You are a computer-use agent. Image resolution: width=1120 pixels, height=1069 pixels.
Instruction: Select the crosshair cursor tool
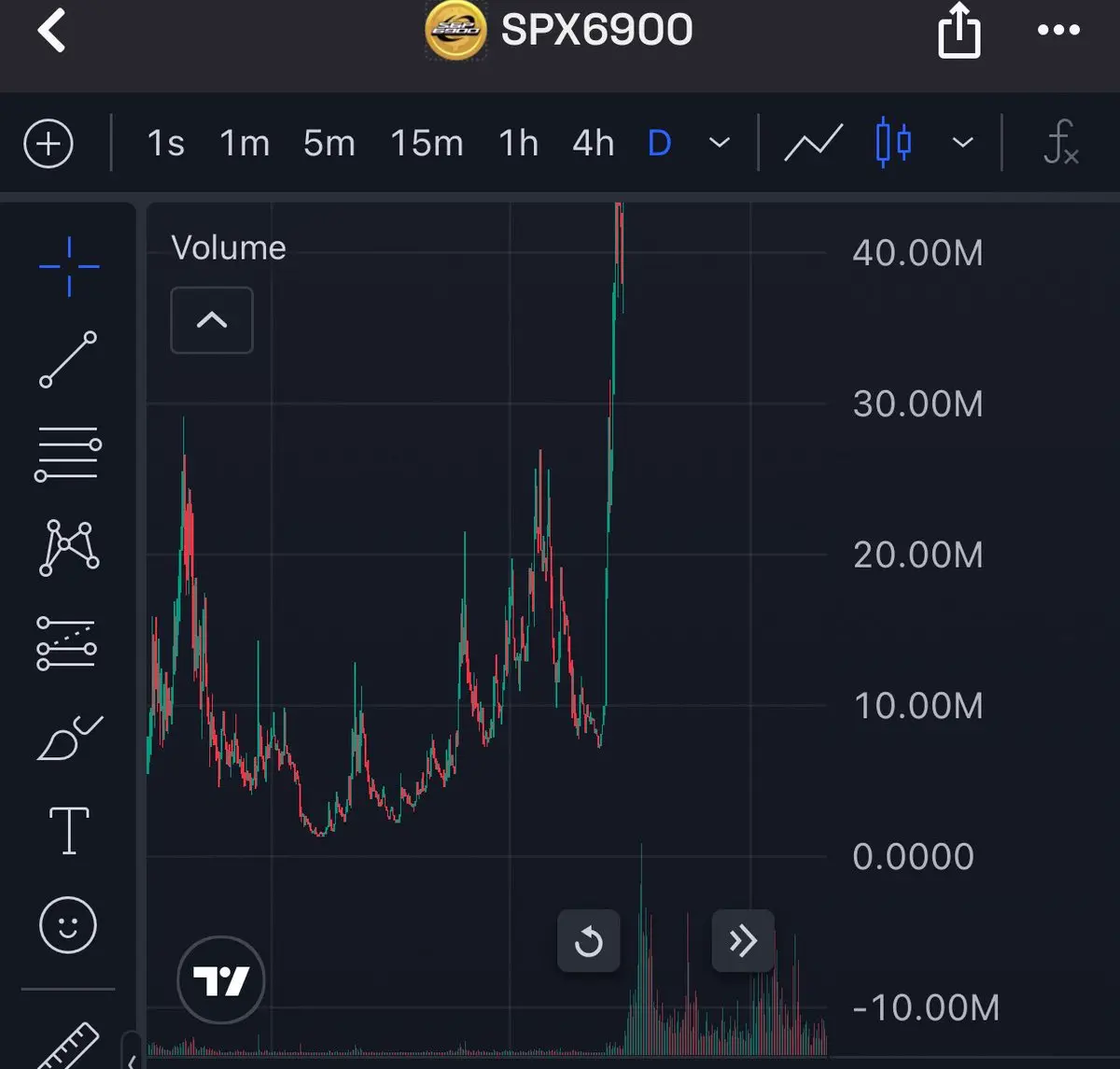click(69, 267)
